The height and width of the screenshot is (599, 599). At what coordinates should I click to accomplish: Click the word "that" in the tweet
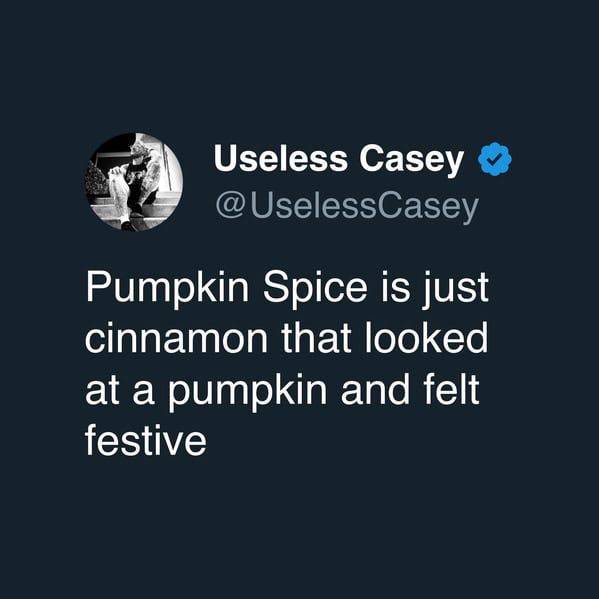click(x=316, y=338)
